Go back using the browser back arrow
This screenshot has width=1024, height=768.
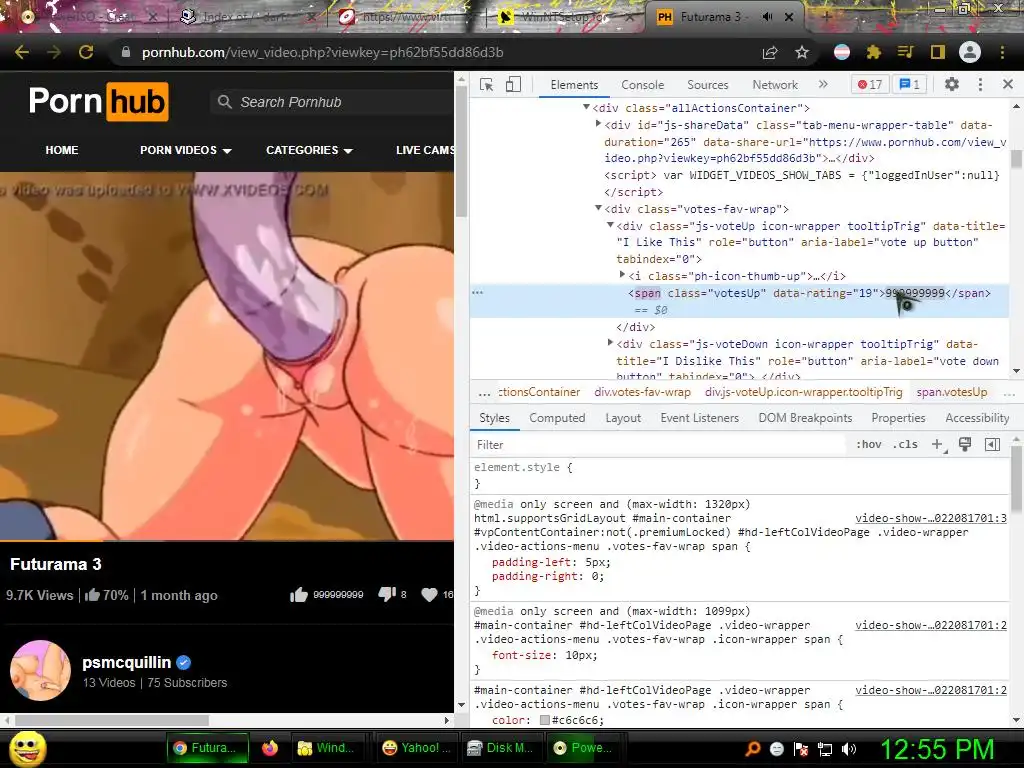22,52
